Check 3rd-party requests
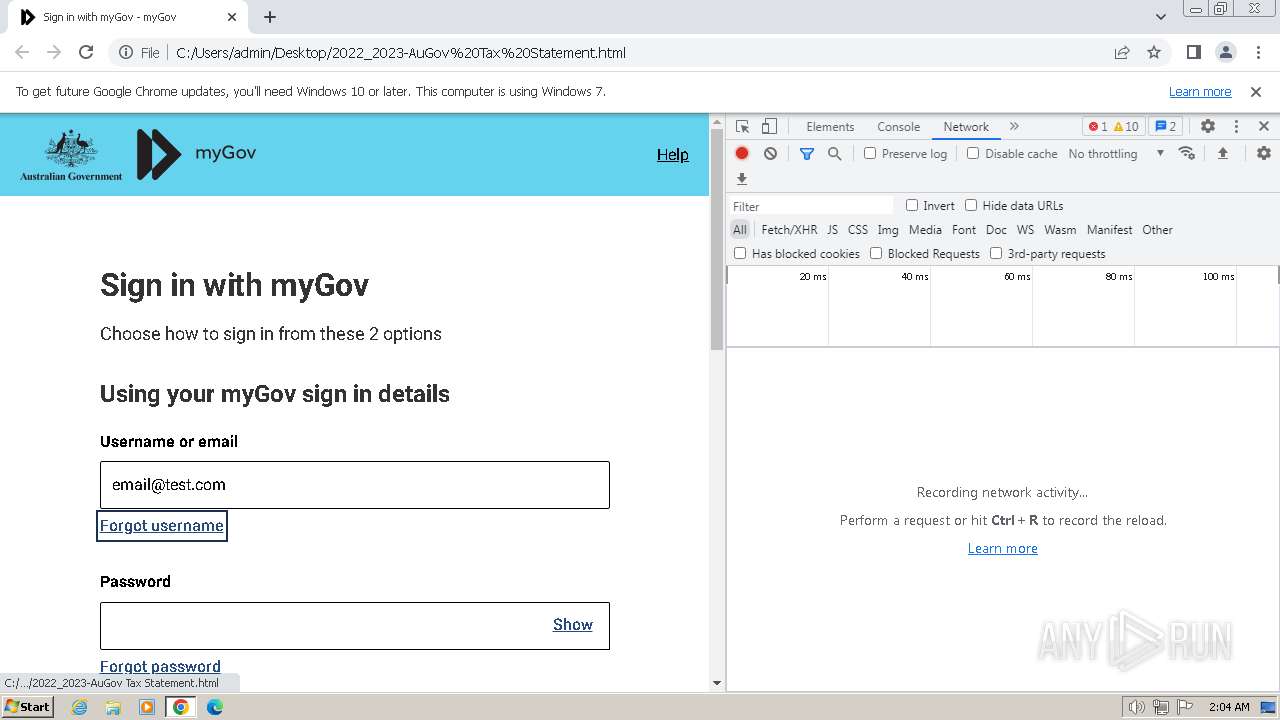 point(996,253)
